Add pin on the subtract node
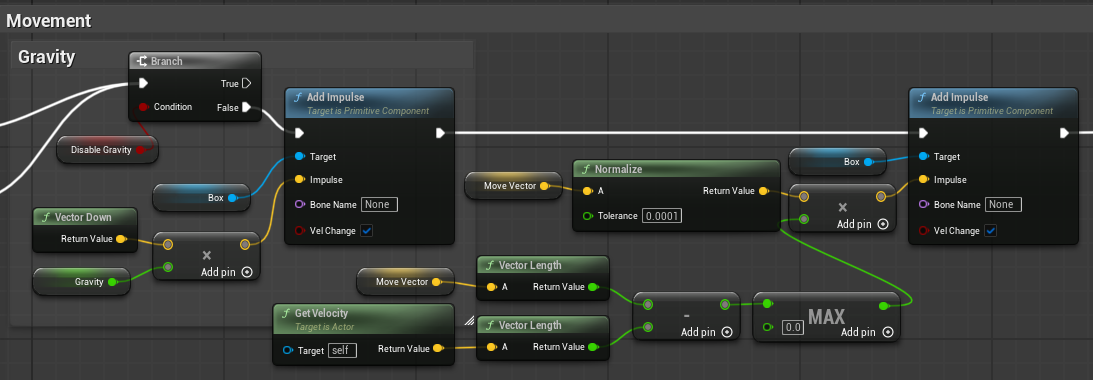The image size is (1093, 380). coord(706,332)
